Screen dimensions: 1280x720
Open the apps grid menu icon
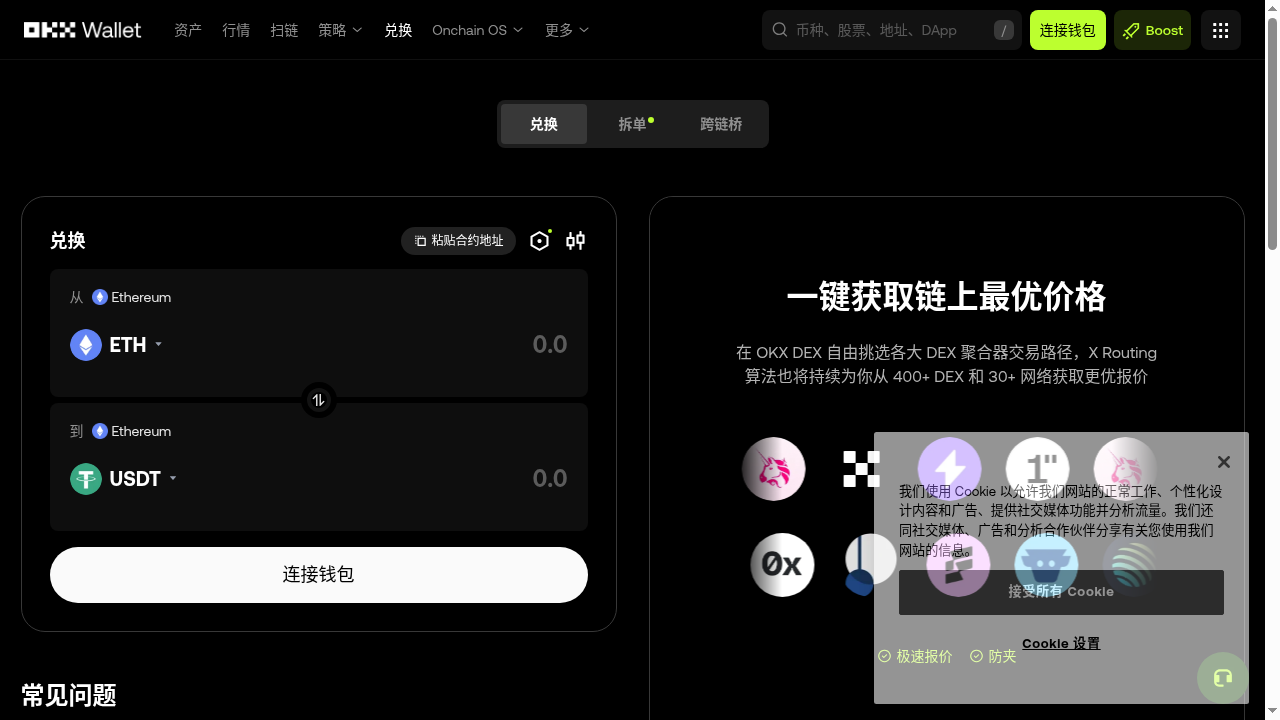pyautogui.click(x=1220, y=30)
